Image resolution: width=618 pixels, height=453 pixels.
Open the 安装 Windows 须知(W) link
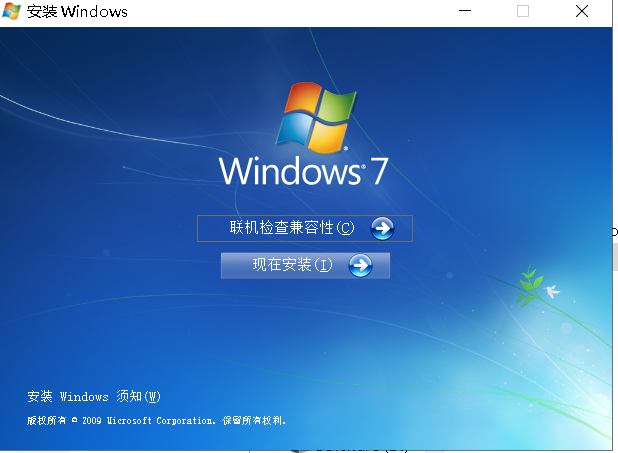[94, 396]
